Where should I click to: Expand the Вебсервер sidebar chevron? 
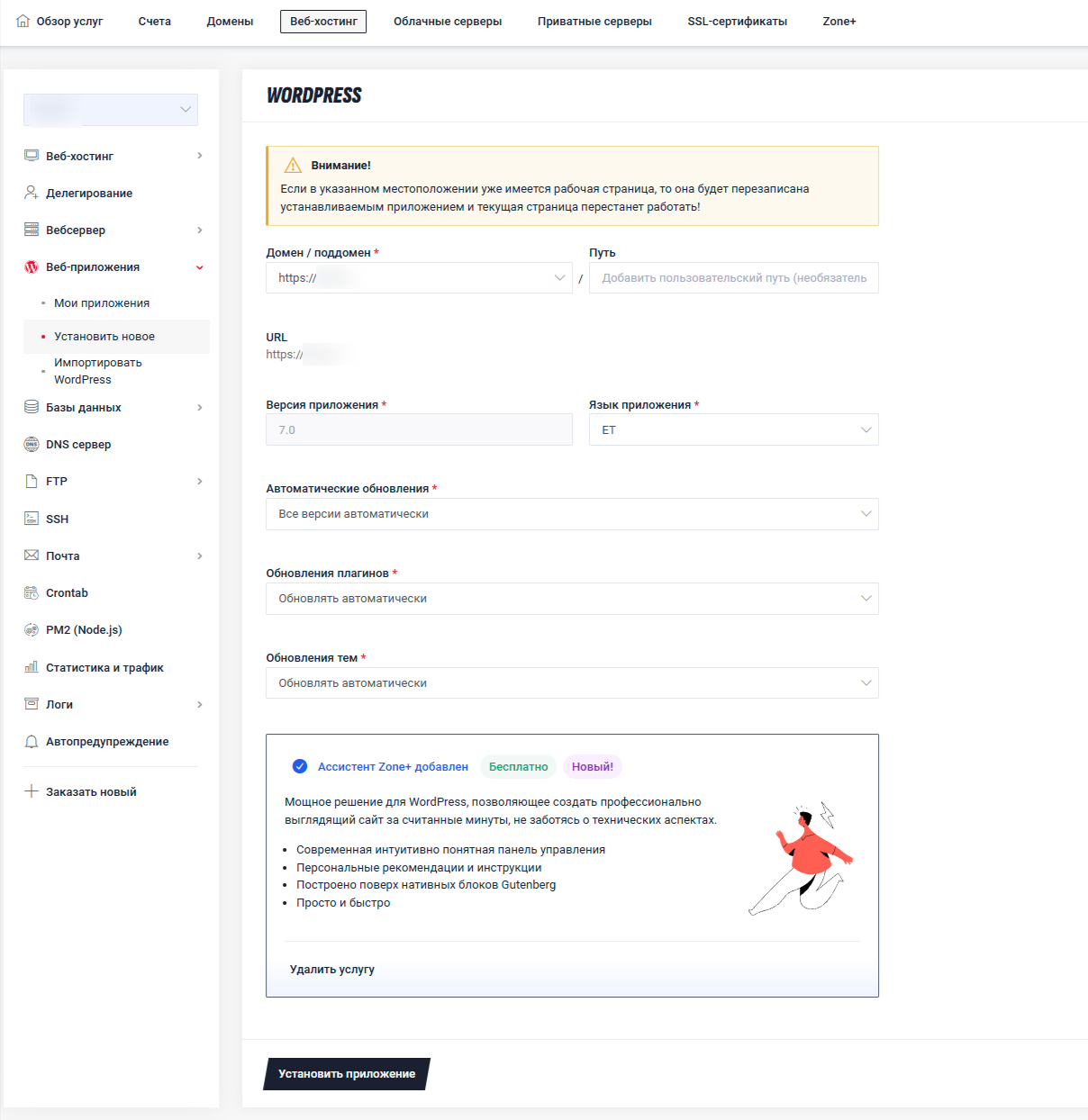pyautogui.click(x=200, y=230)
